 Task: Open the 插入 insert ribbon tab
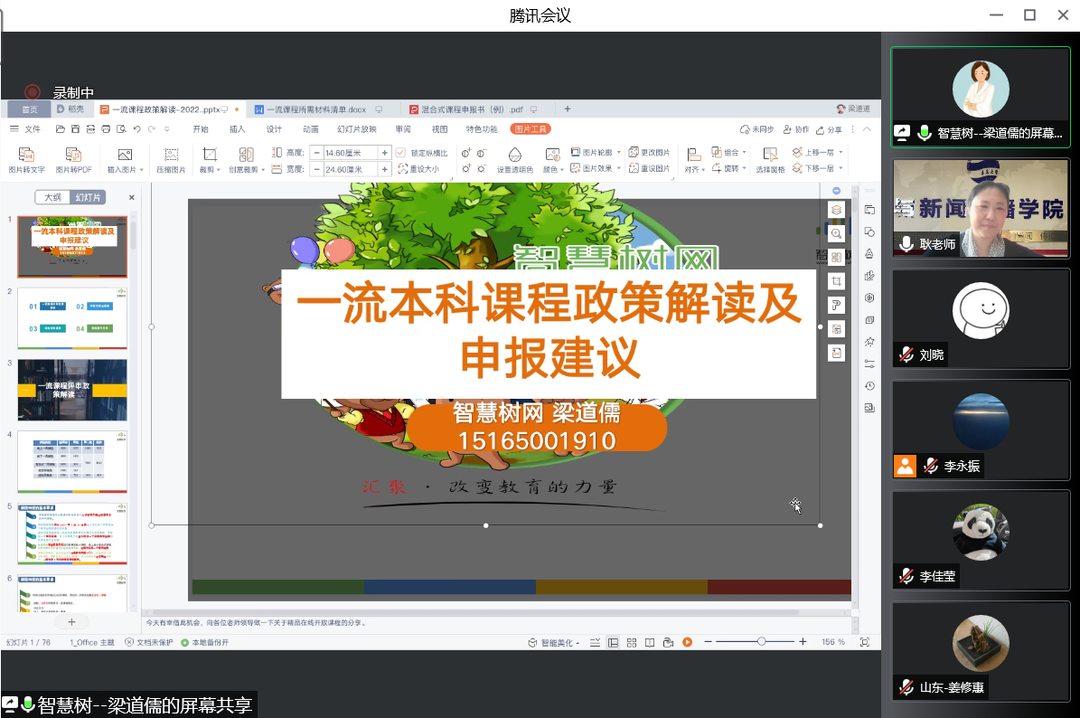point(237,129)
